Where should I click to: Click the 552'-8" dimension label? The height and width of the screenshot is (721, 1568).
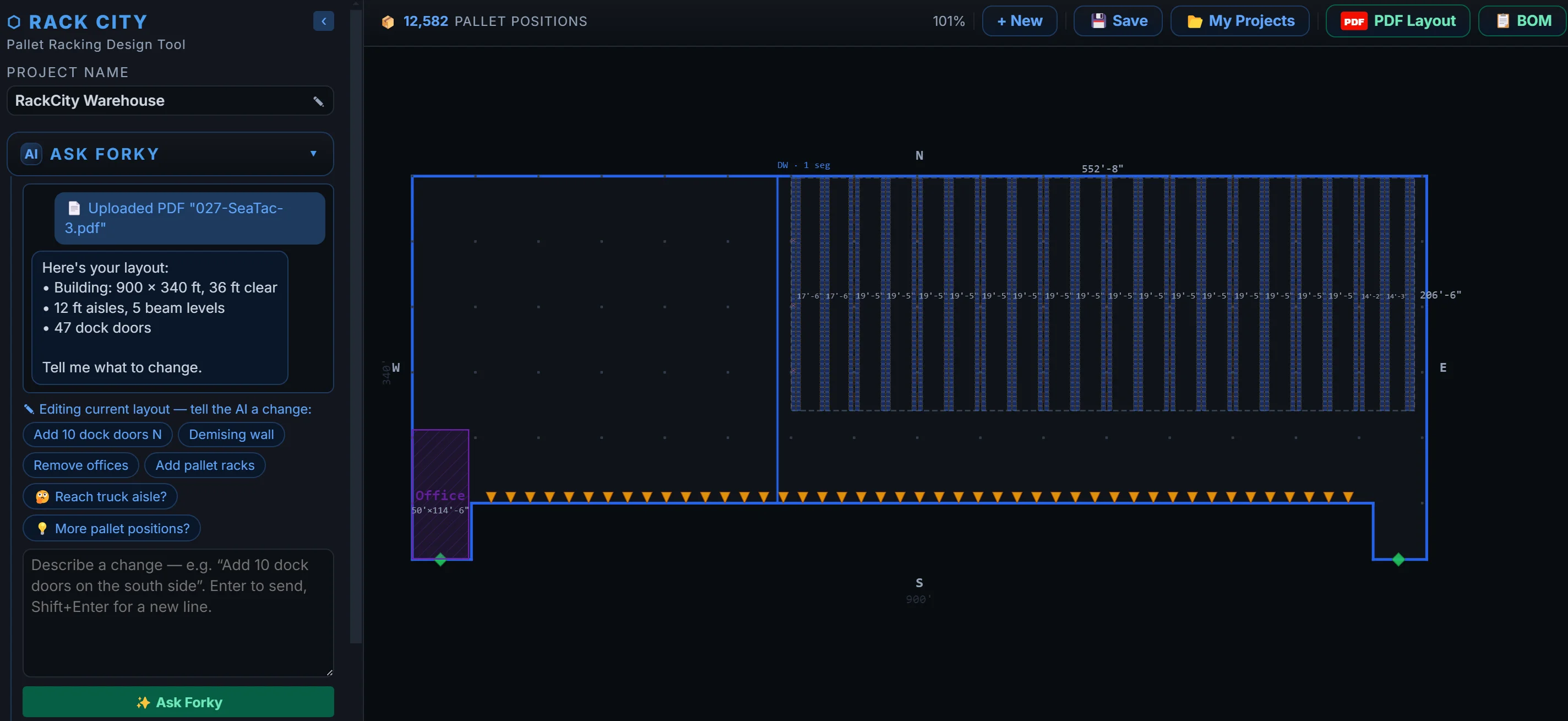1102,169
